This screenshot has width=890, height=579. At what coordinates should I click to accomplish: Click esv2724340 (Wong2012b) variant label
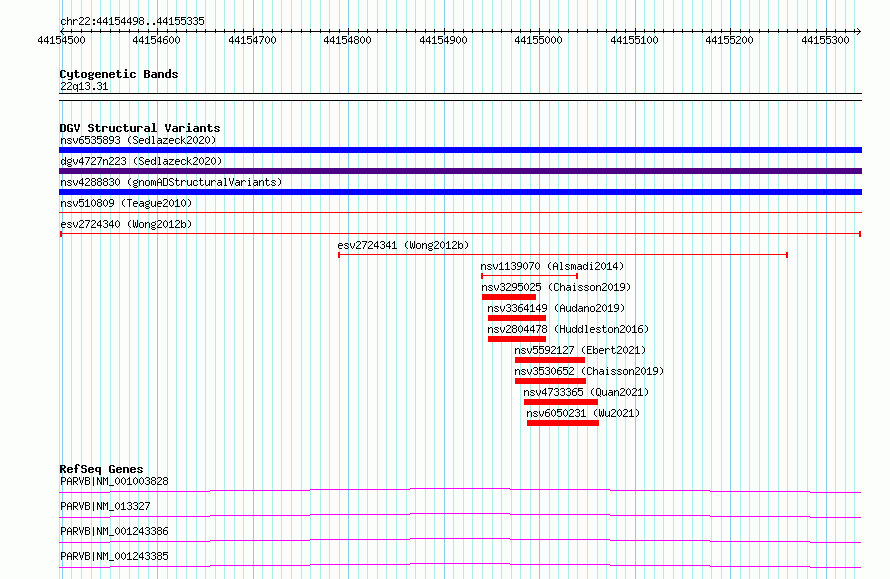tap(126, 224)
